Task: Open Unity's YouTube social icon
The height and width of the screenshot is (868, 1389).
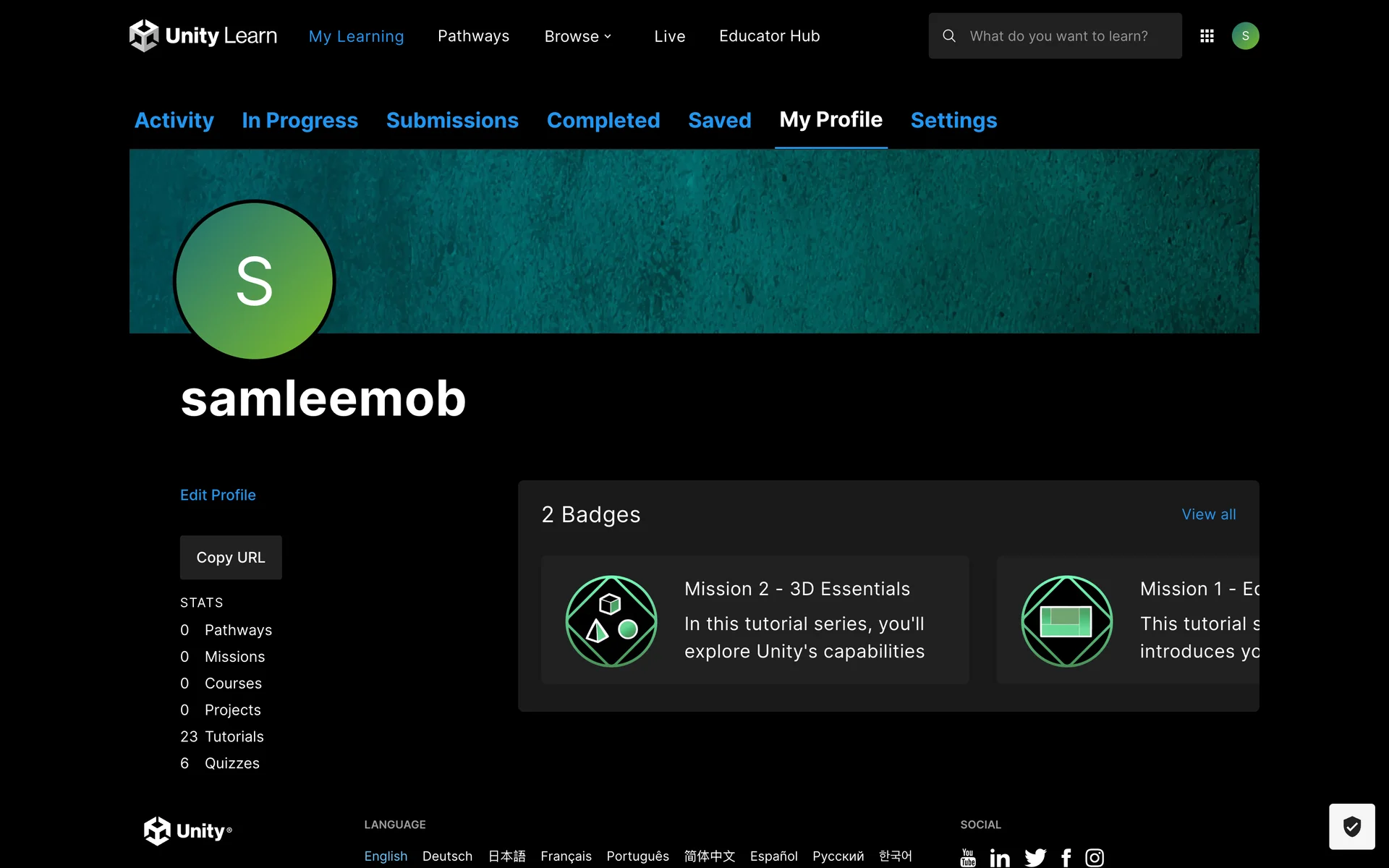Action: 968,858
